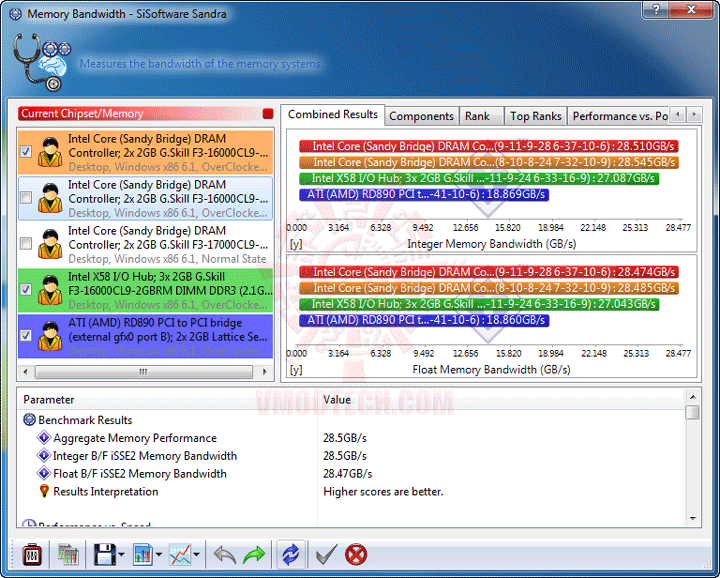This screenshot has height=578, width=720.
Task: Click the results panel vertical scrollbar thumb
Action: 692,412
